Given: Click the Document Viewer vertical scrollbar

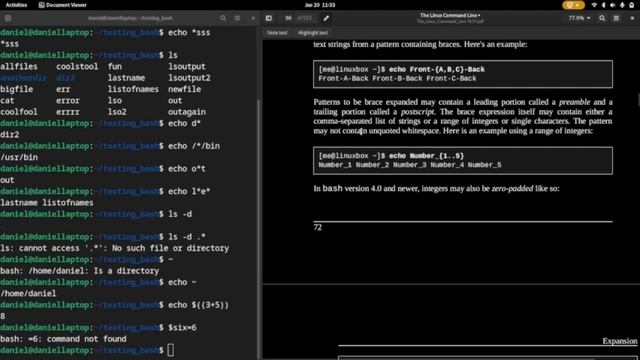Looking at the screenshot, I should pos(638,100).
